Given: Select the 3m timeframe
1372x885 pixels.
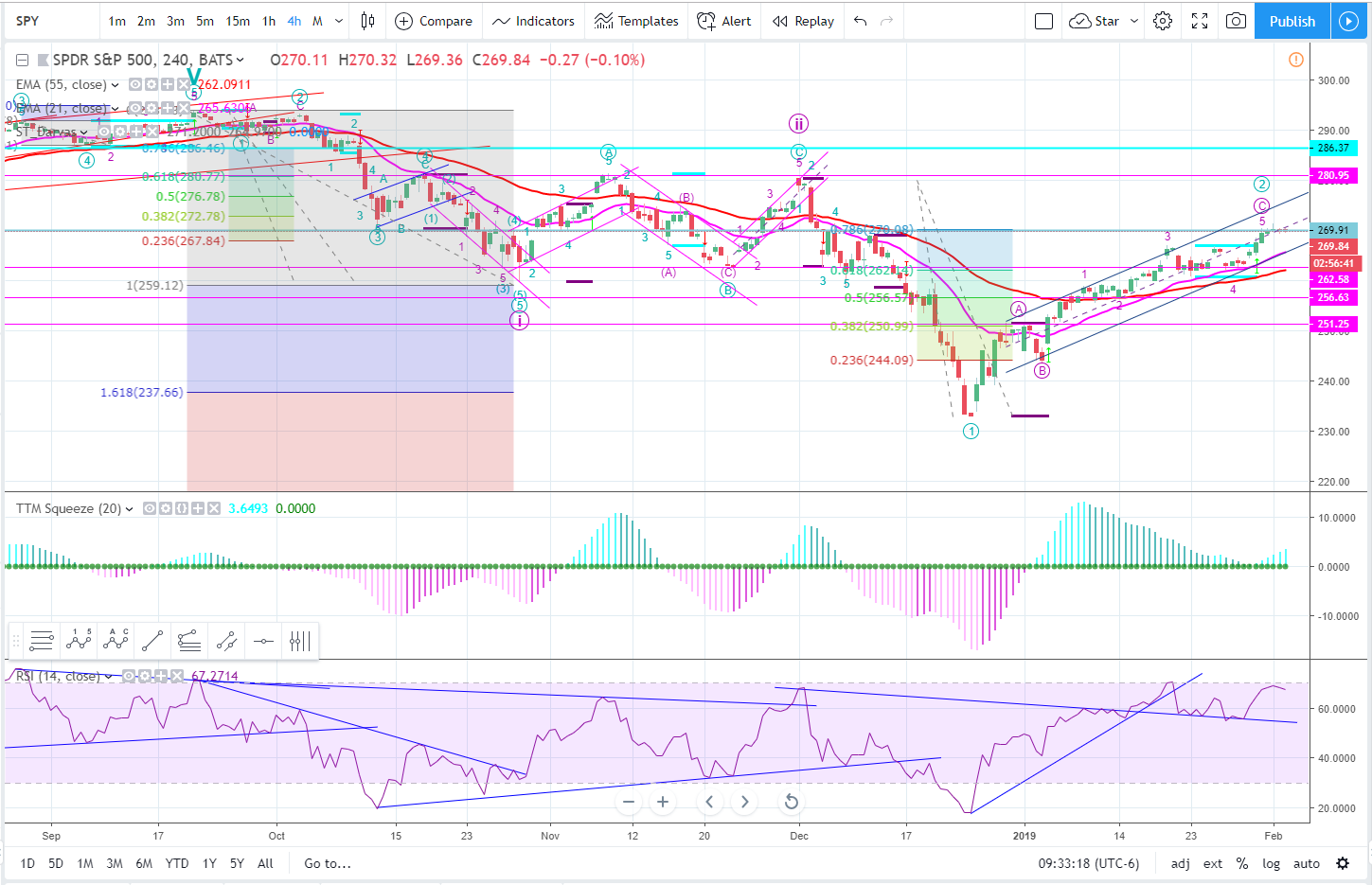Looking at the screenshot, I should coord(175,21).
